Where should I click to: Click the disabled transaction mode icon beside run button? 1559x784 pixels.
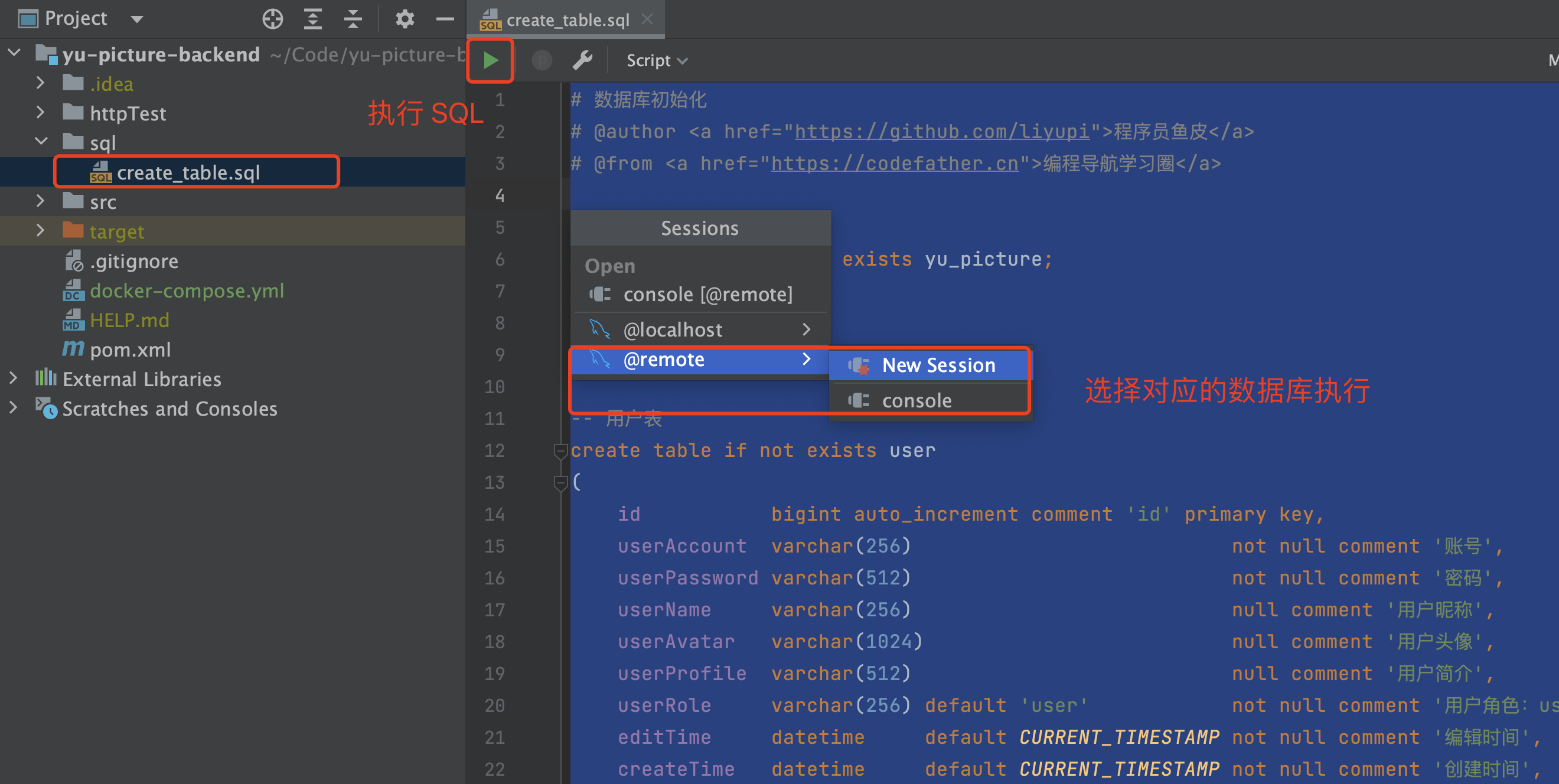coord(541,60)
